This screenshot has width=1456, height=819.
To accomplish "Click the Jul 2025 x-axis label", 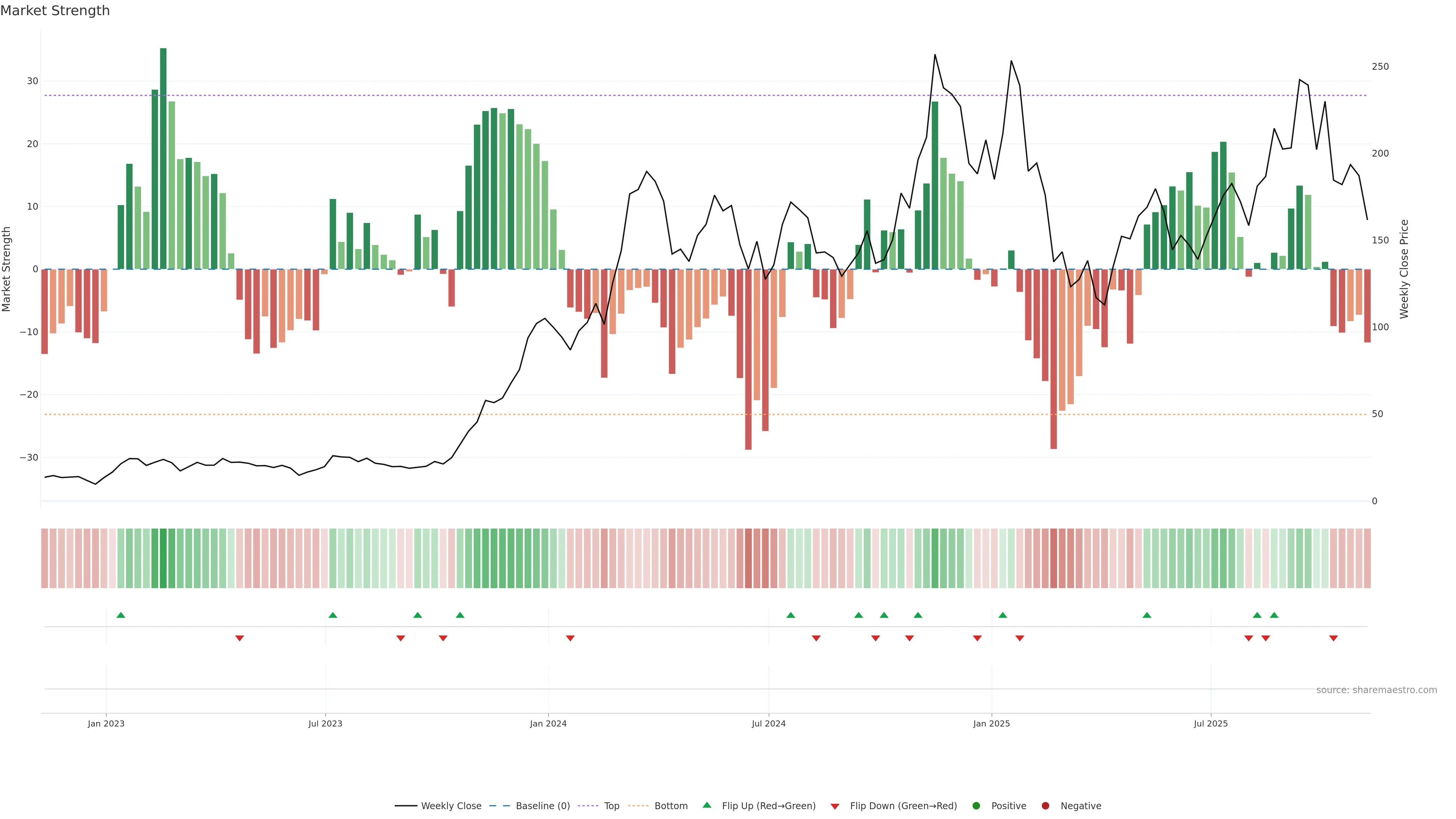I will click(1210, 723).
